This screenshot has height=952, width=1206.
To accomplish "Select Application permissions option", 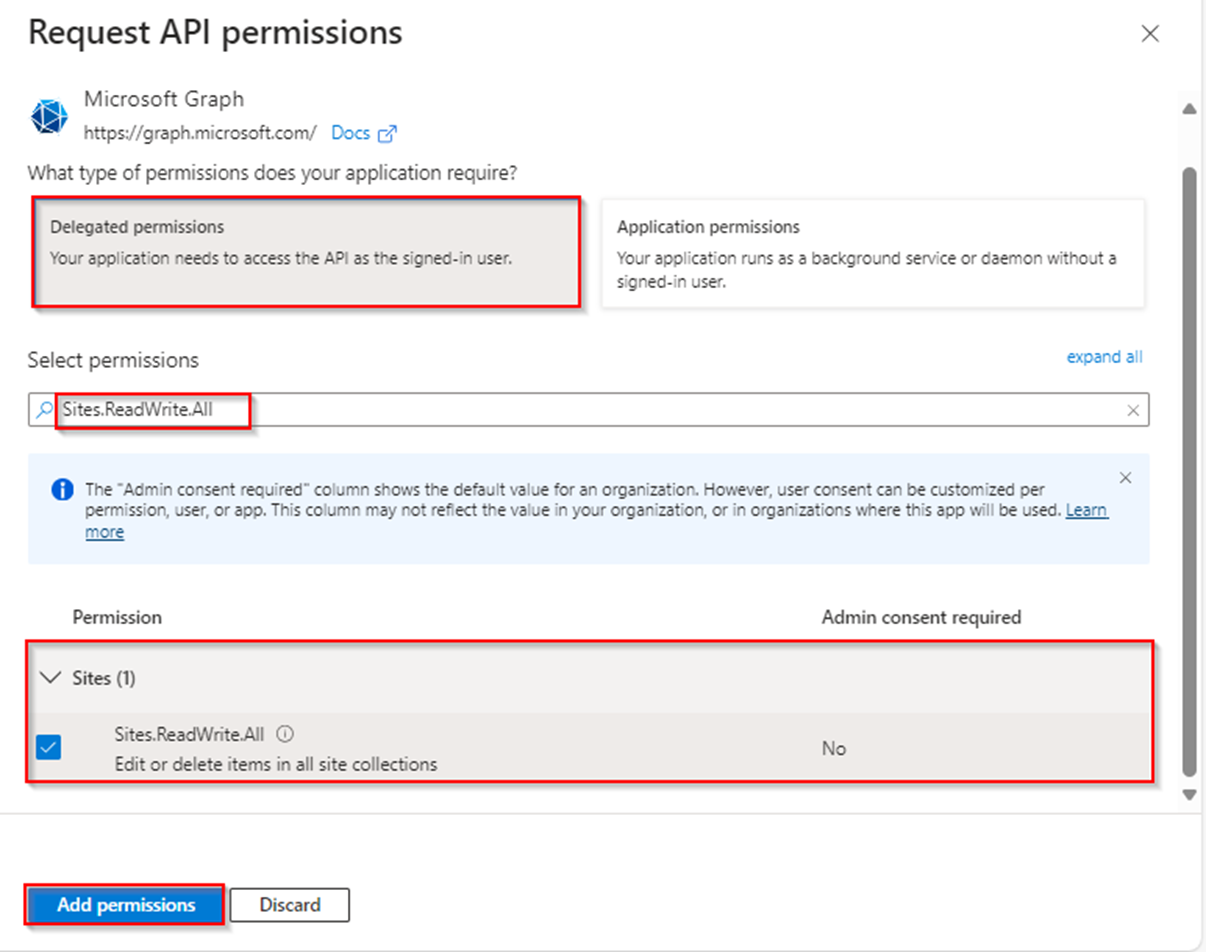I will click(x=873, y=252).
